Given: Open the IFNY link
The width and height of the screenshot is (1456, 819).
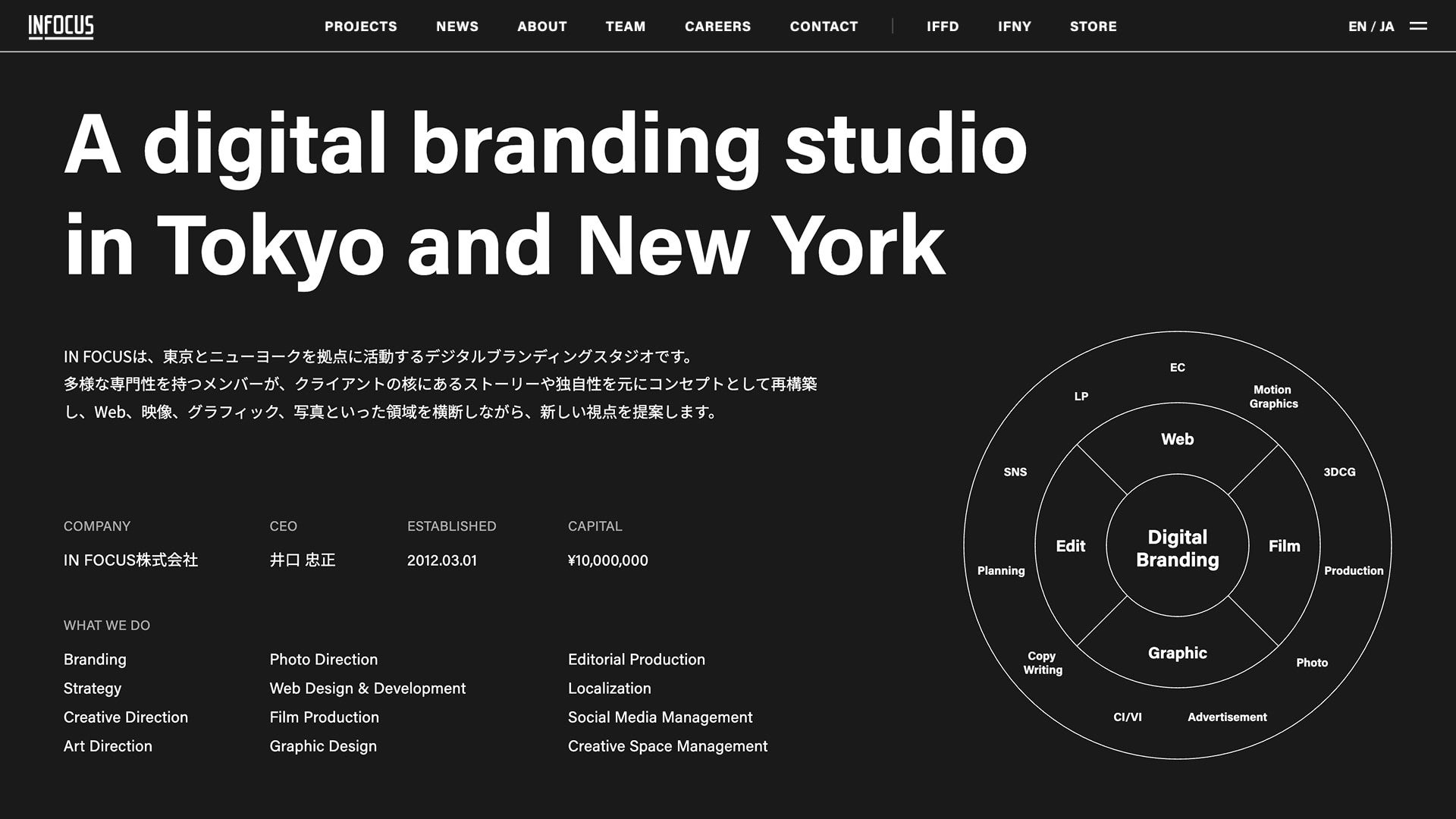Looking at the screenshot, I should (x=1015, y=27).
